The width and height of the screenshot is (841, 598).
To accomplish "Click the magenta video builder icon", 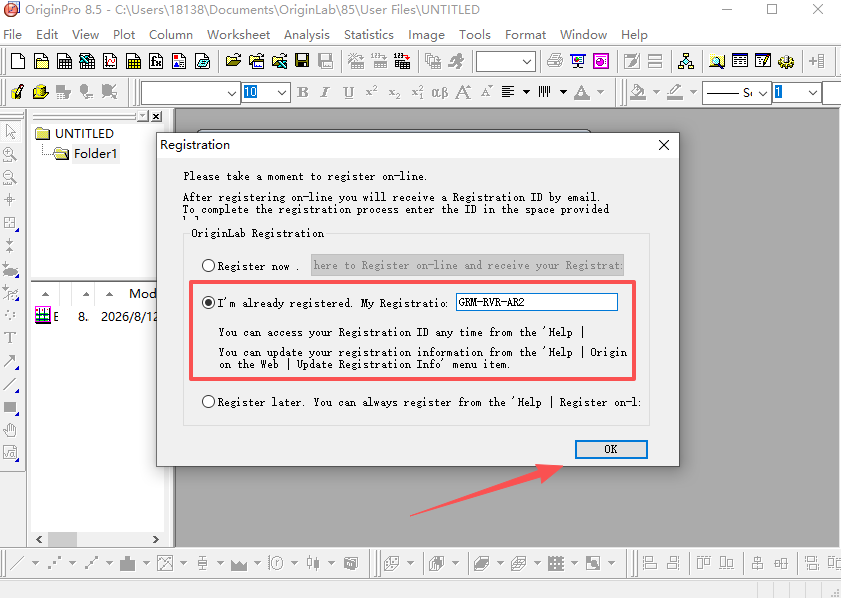I will pos(601,61).
